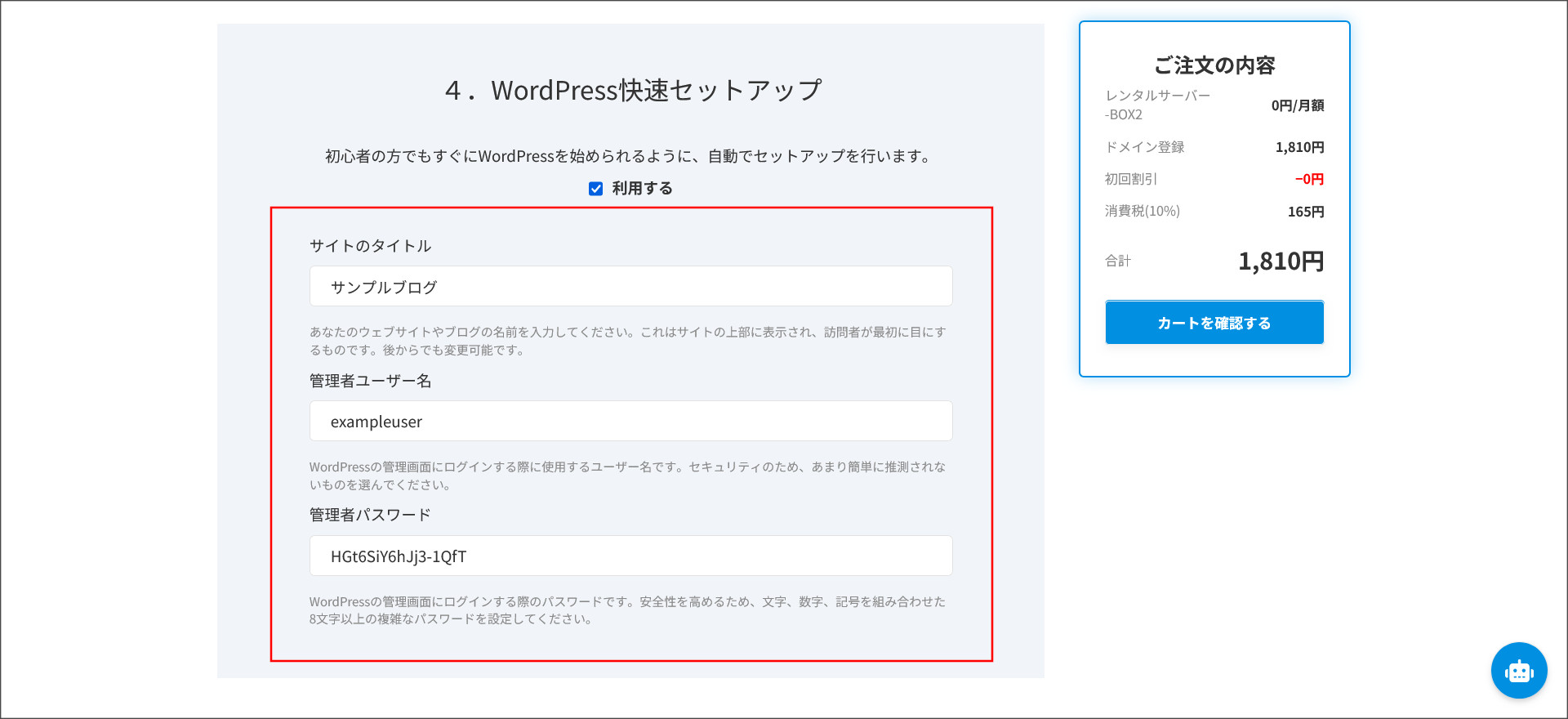Click the WordPress快速セットアップ section heading
The height and width of the screenshot is (719, 1568).
[632, 91]
